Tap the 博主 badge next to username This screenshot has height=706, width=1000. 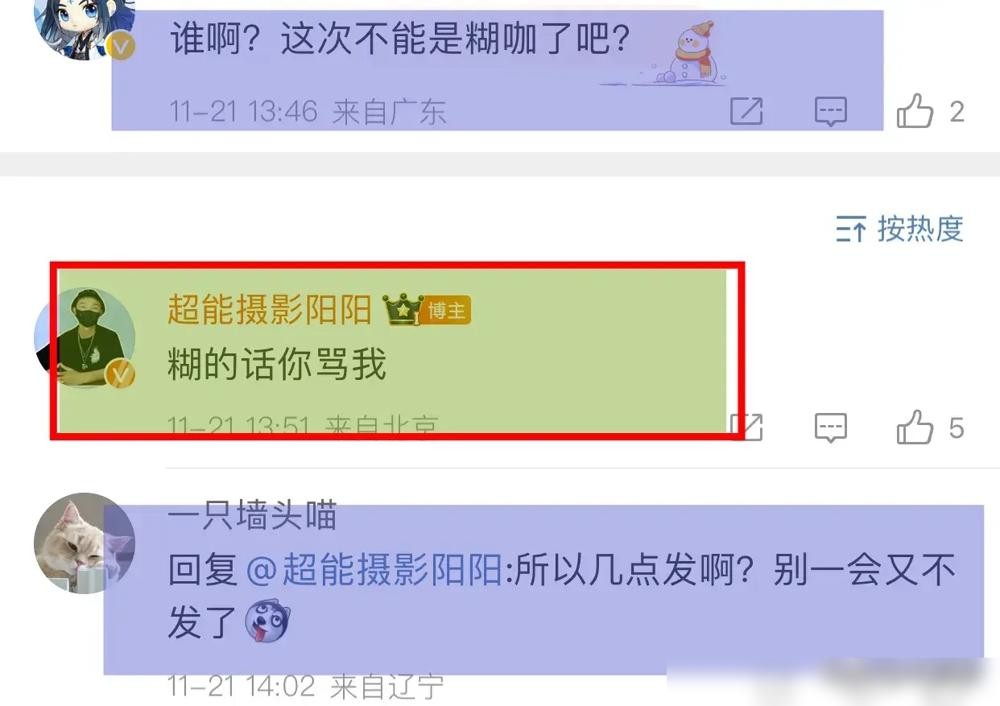(447, 311)
